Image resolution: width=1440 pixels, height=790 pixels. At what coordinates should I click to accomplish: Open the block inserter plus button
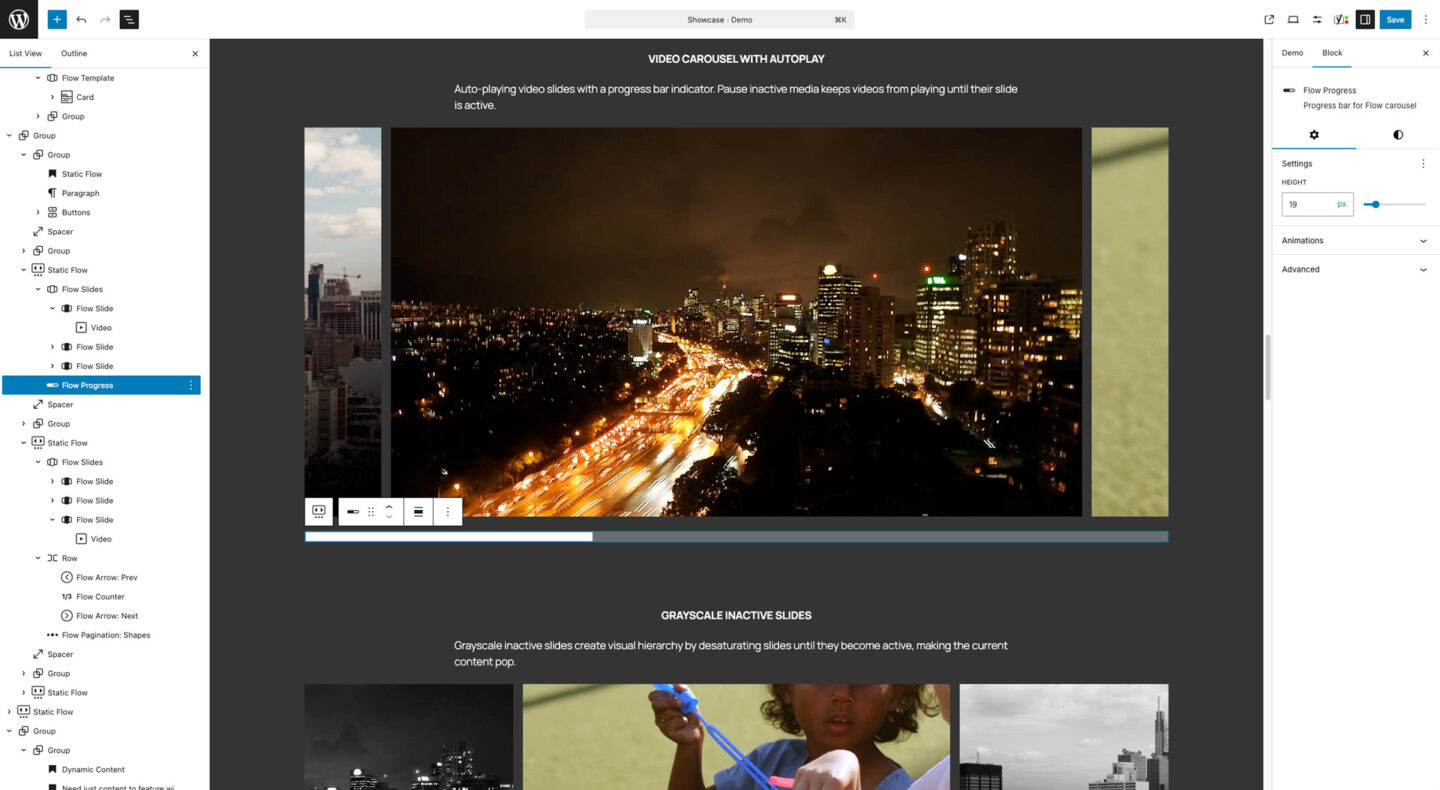(57, 19)
